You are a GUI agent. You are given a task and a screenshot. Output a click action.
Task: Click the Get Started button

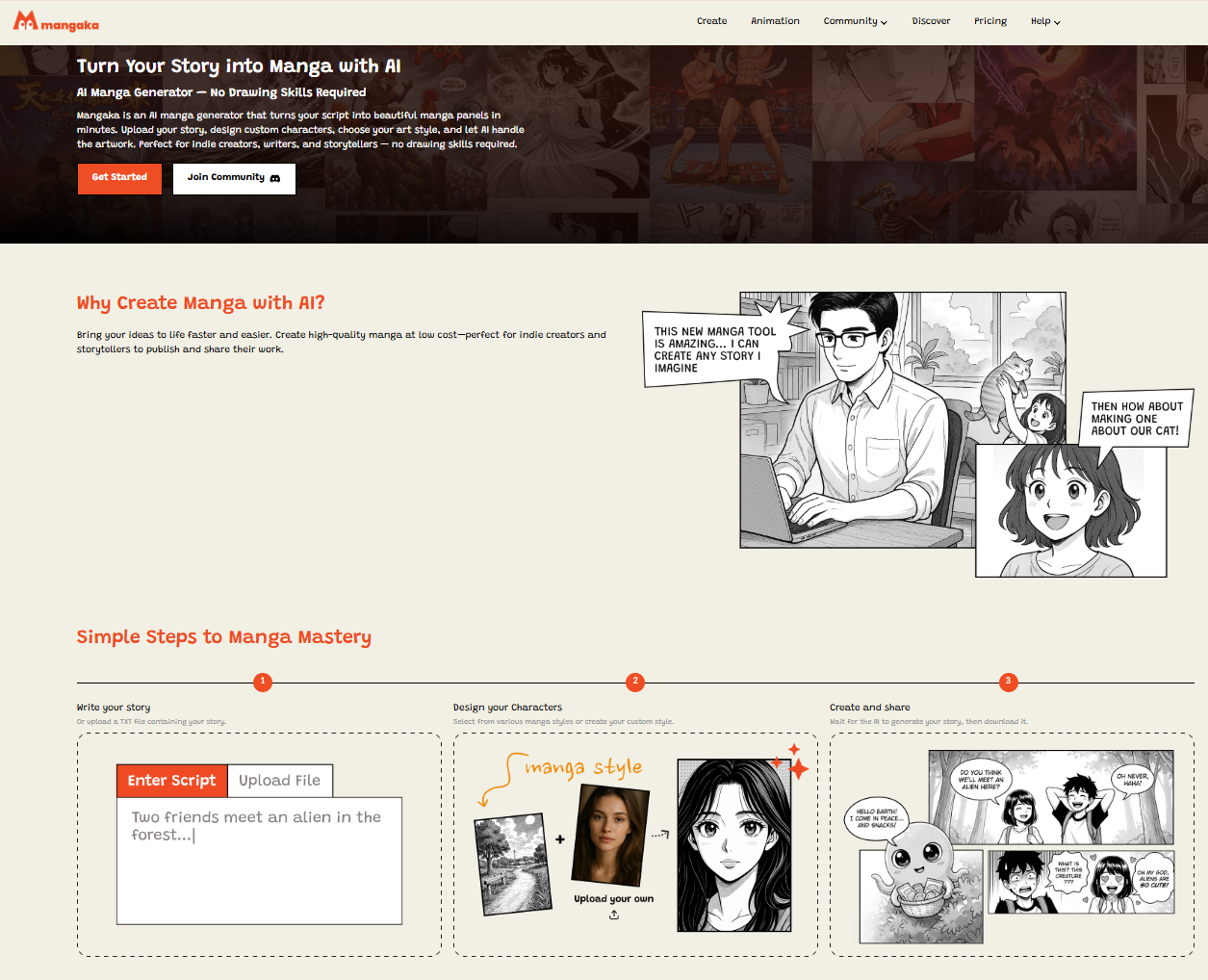pos(119,178)
